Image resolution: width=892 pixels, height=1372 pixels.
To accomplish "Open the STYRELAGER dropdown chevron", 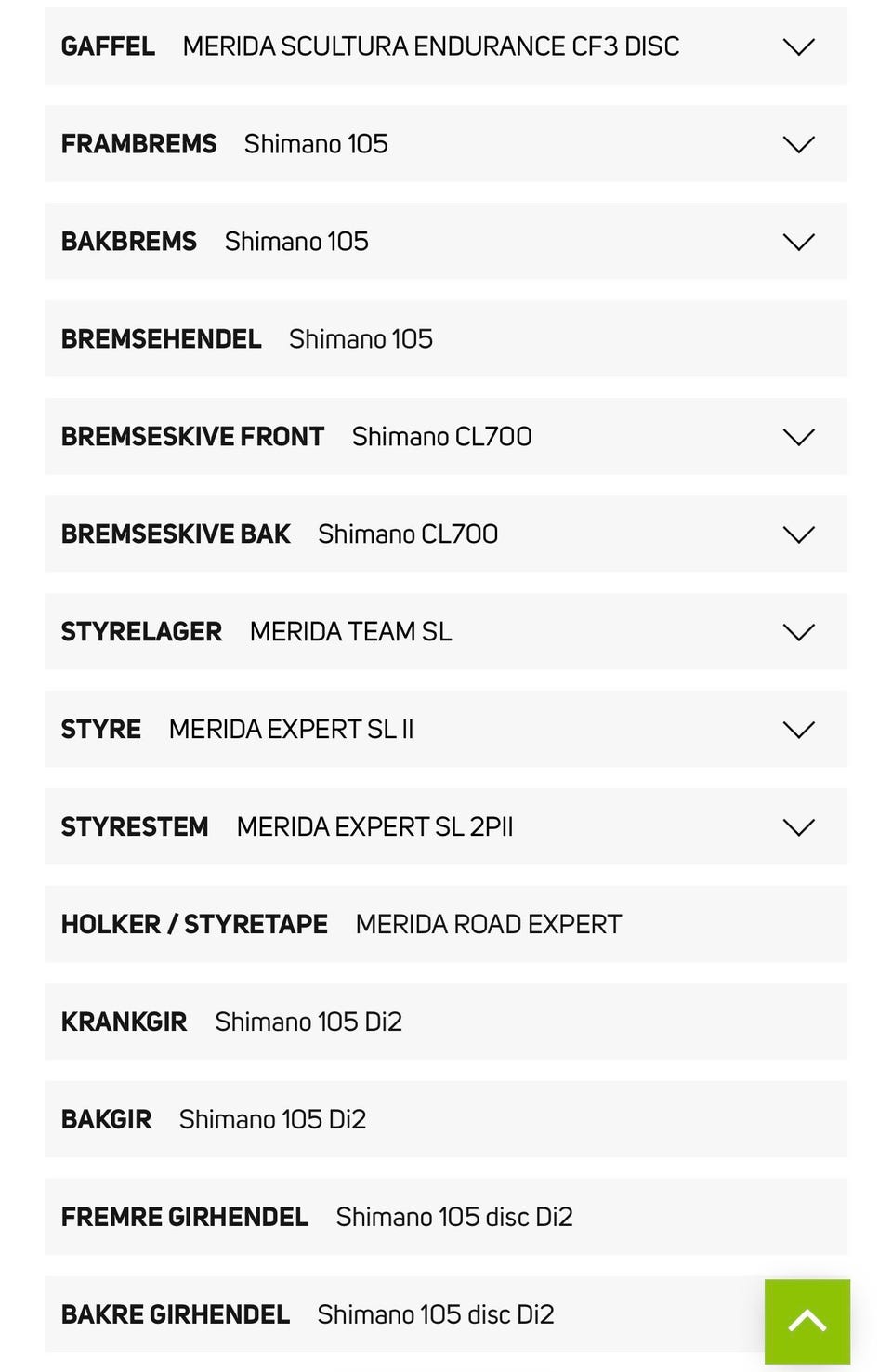I will point(798,632).
